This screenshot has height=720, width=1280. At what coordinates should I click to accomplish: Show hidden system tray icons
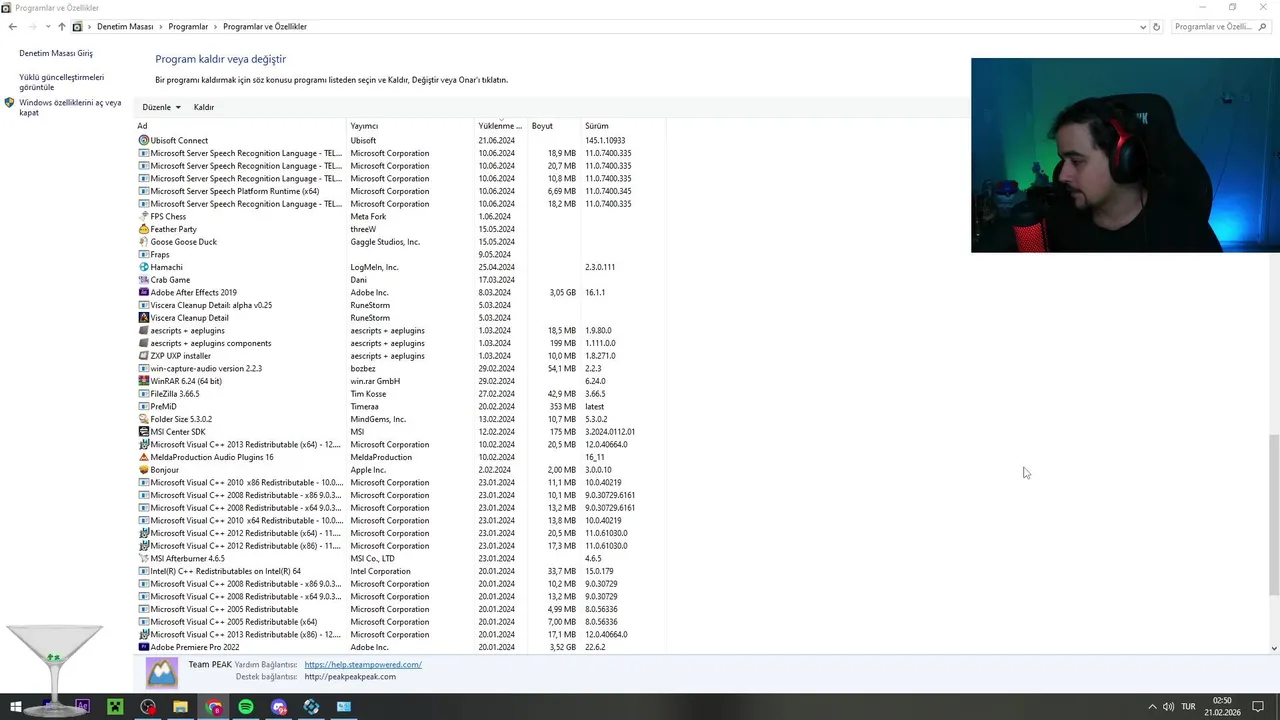(x=1152, y=707)
